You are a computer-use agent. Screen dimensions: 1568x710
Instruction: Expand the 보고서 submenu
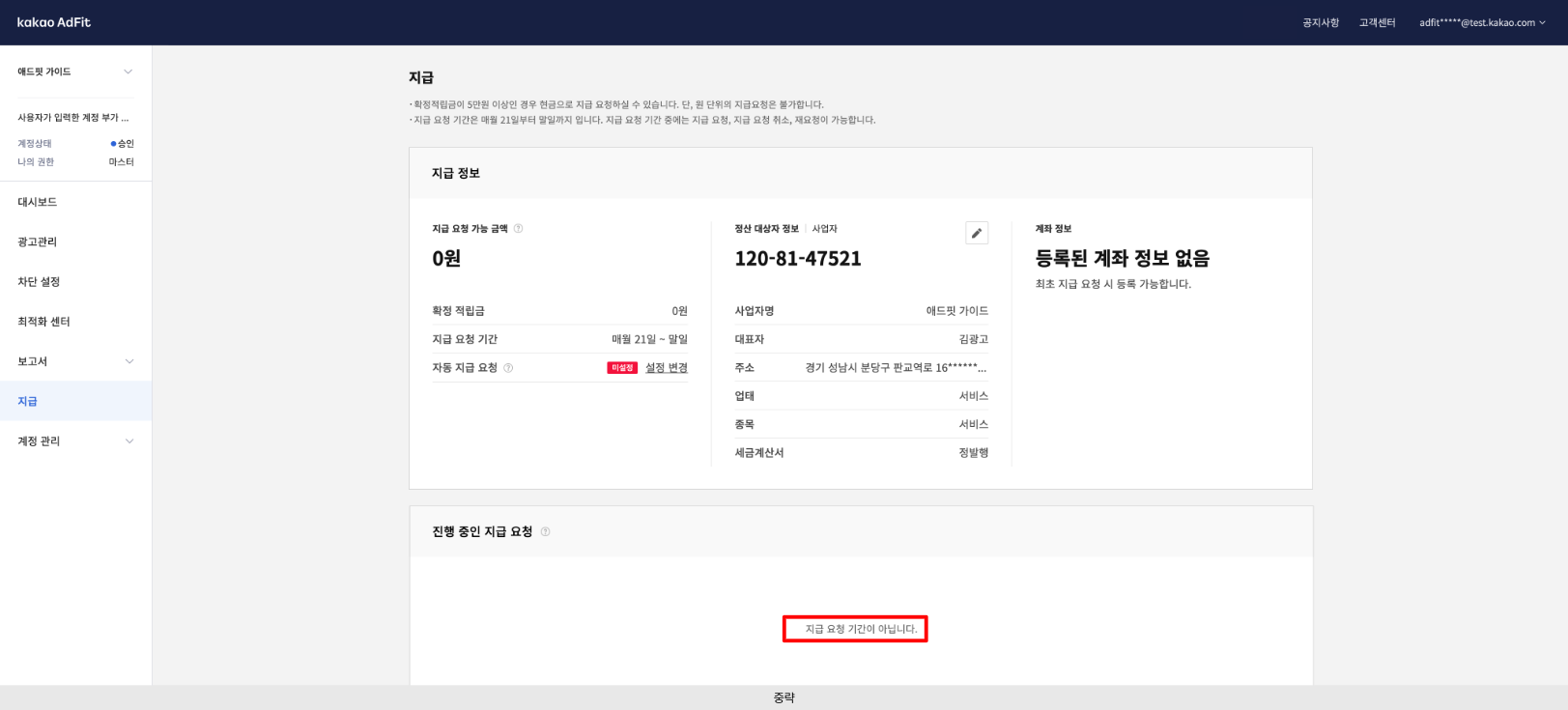coord(128,361)
